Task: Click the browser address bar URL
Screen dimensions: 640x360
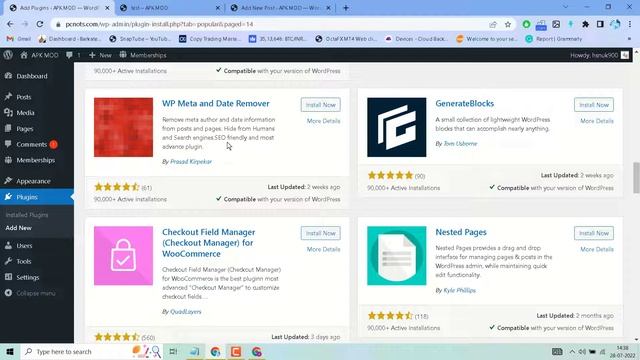Action: coord(159,24)
